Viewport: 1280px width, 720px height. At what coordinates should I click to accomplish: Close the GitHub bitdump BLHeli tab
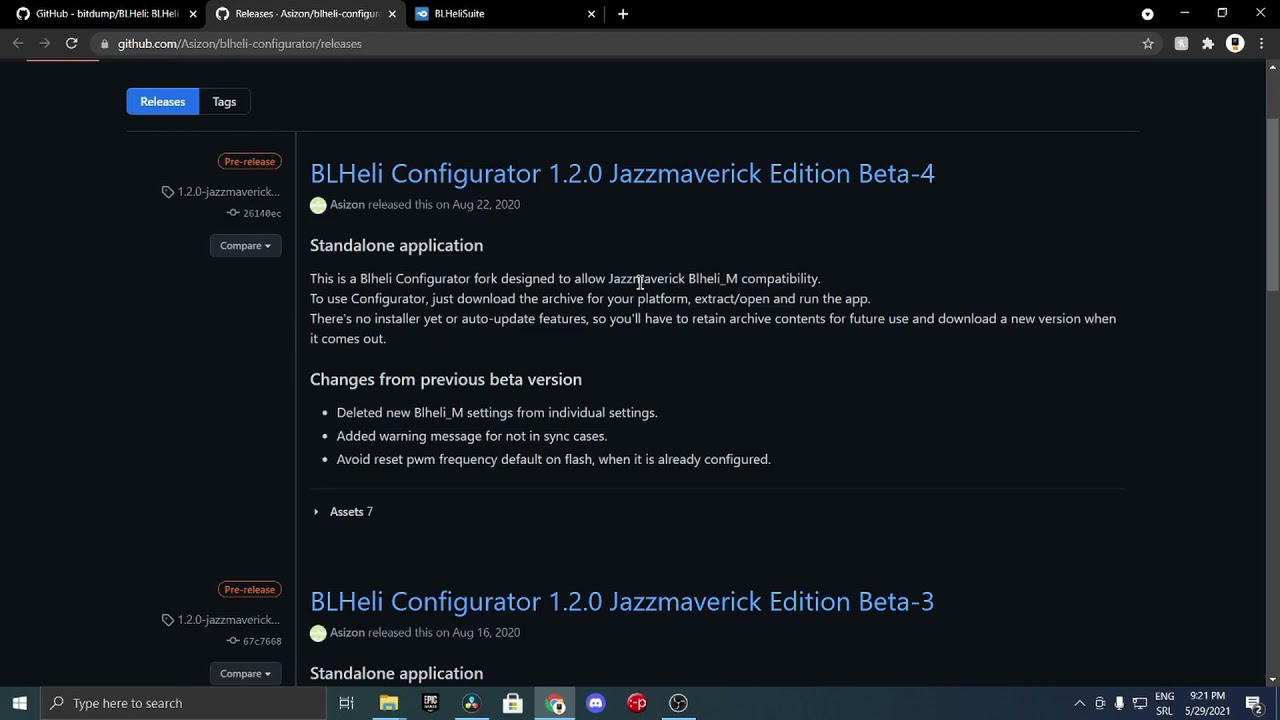pyautogui.click(x=193, y=14)
